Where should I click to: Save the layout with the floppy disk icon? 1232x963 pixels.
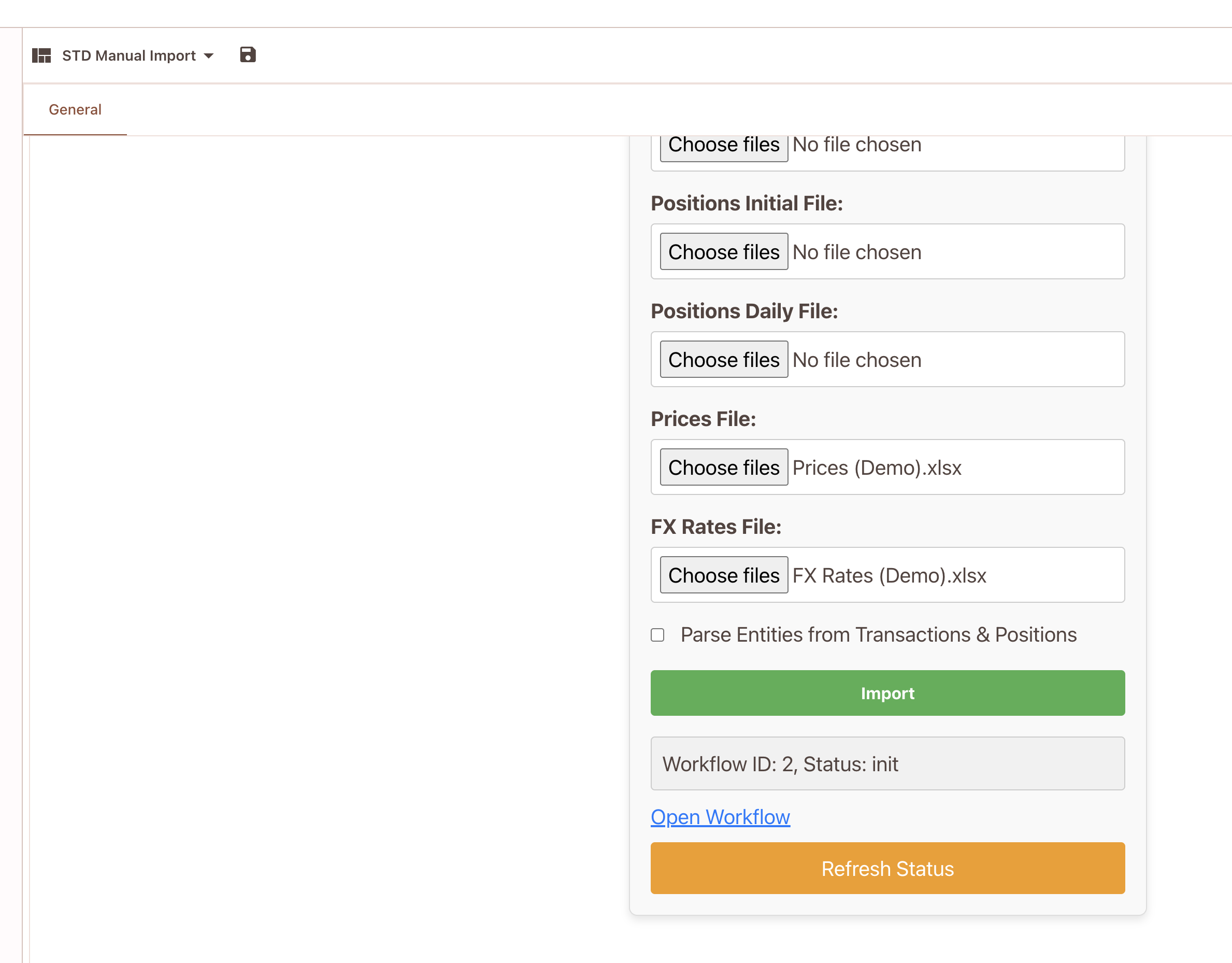[248, 55]
